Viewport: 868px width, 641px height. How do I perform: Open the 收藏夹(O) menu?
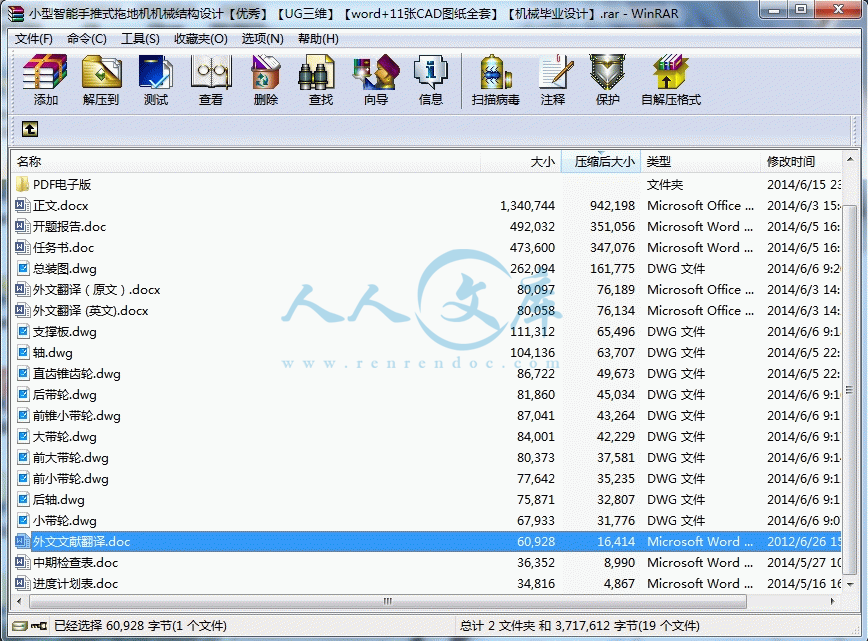(x=200, y=39)
